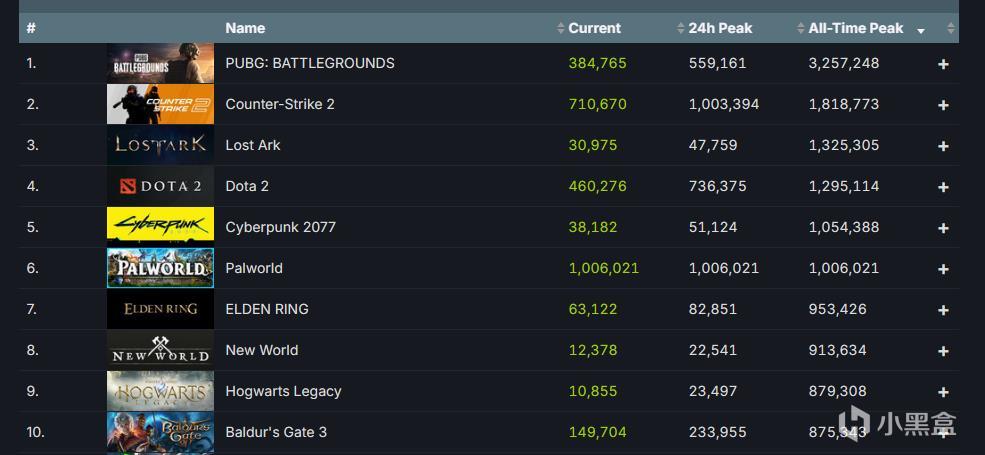The image size is (985, 455).
Task: Select ELDEN RING all-time peak 953,426
Action: (837, 309)
